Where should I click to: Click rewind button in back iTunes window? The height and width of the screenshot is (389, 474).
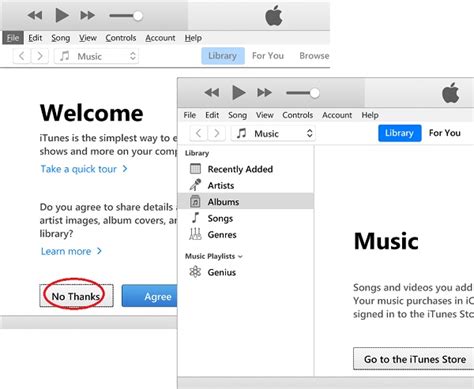35,15
